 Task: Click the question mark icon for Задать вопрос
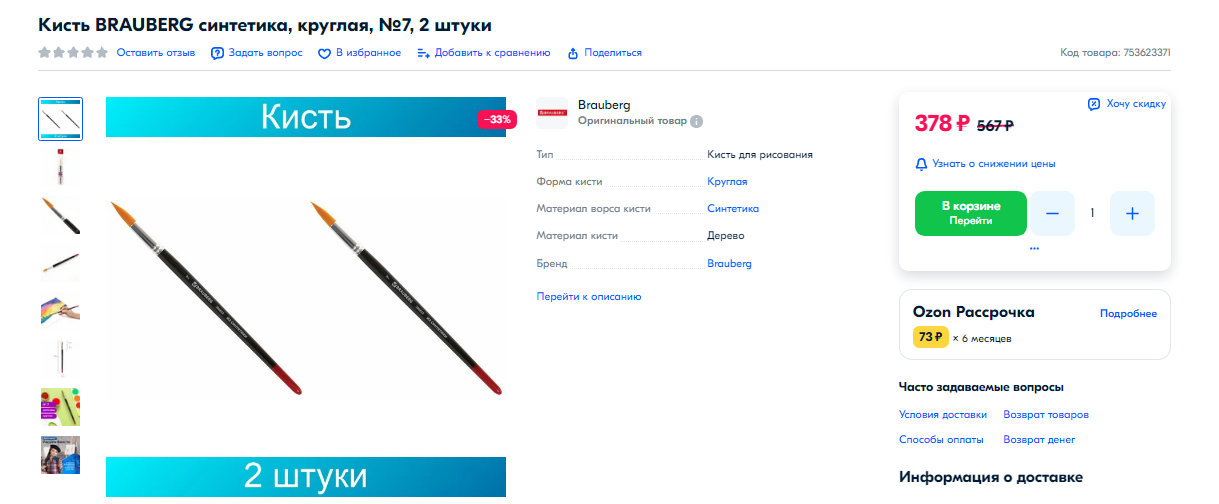[x=217, y=53]
